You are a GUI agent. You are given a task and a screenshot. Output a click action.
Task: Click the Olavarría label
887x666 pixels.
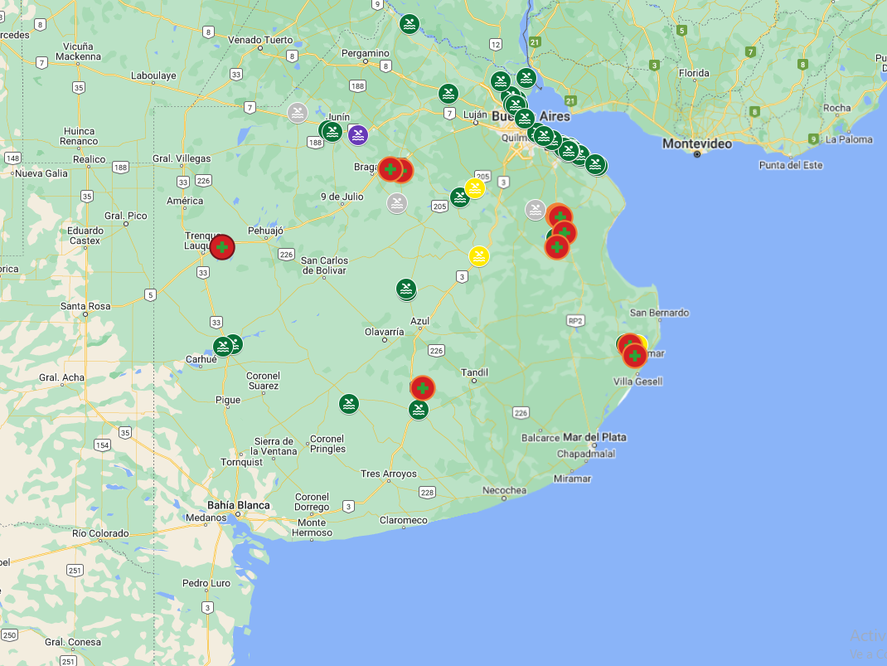(x=384, y=332)
